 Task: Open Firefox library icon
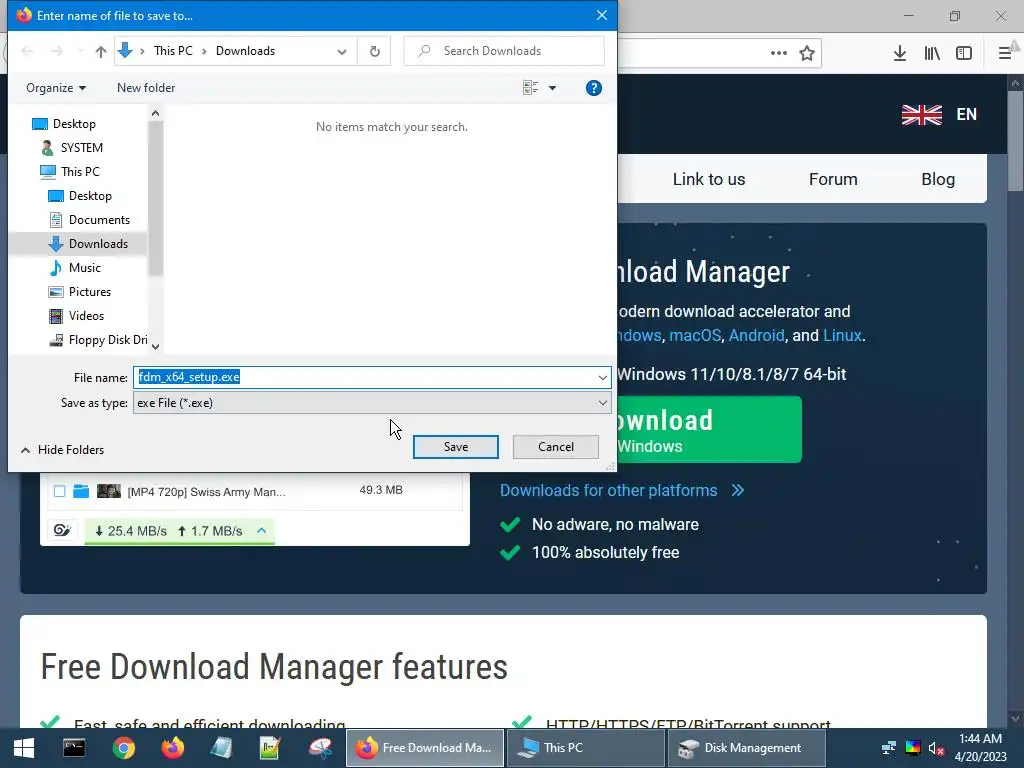point(932,54)
